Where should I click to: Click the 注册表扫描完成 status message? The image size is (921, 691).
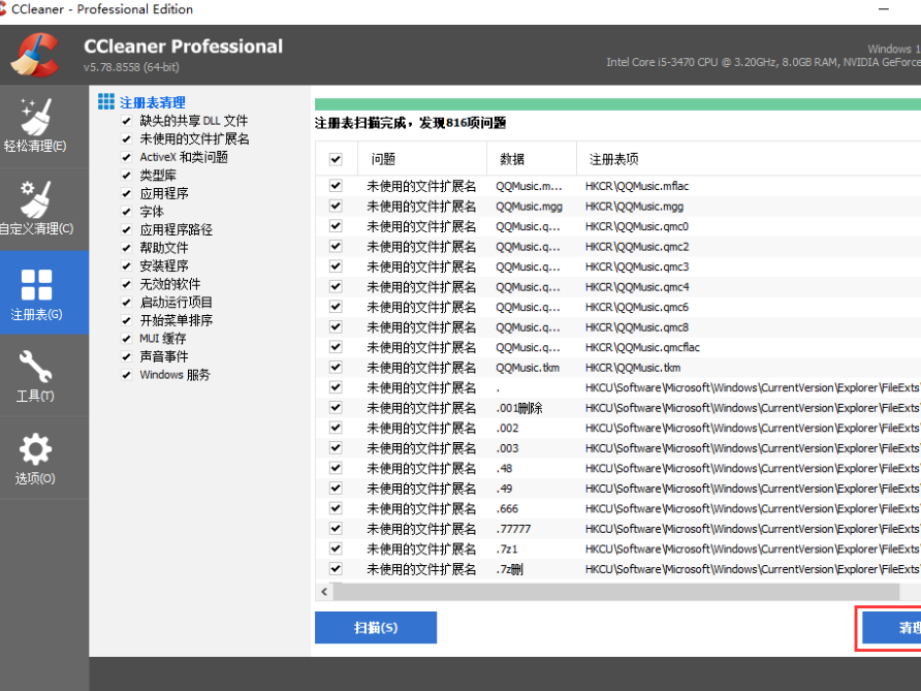click(x=411, y=123)
